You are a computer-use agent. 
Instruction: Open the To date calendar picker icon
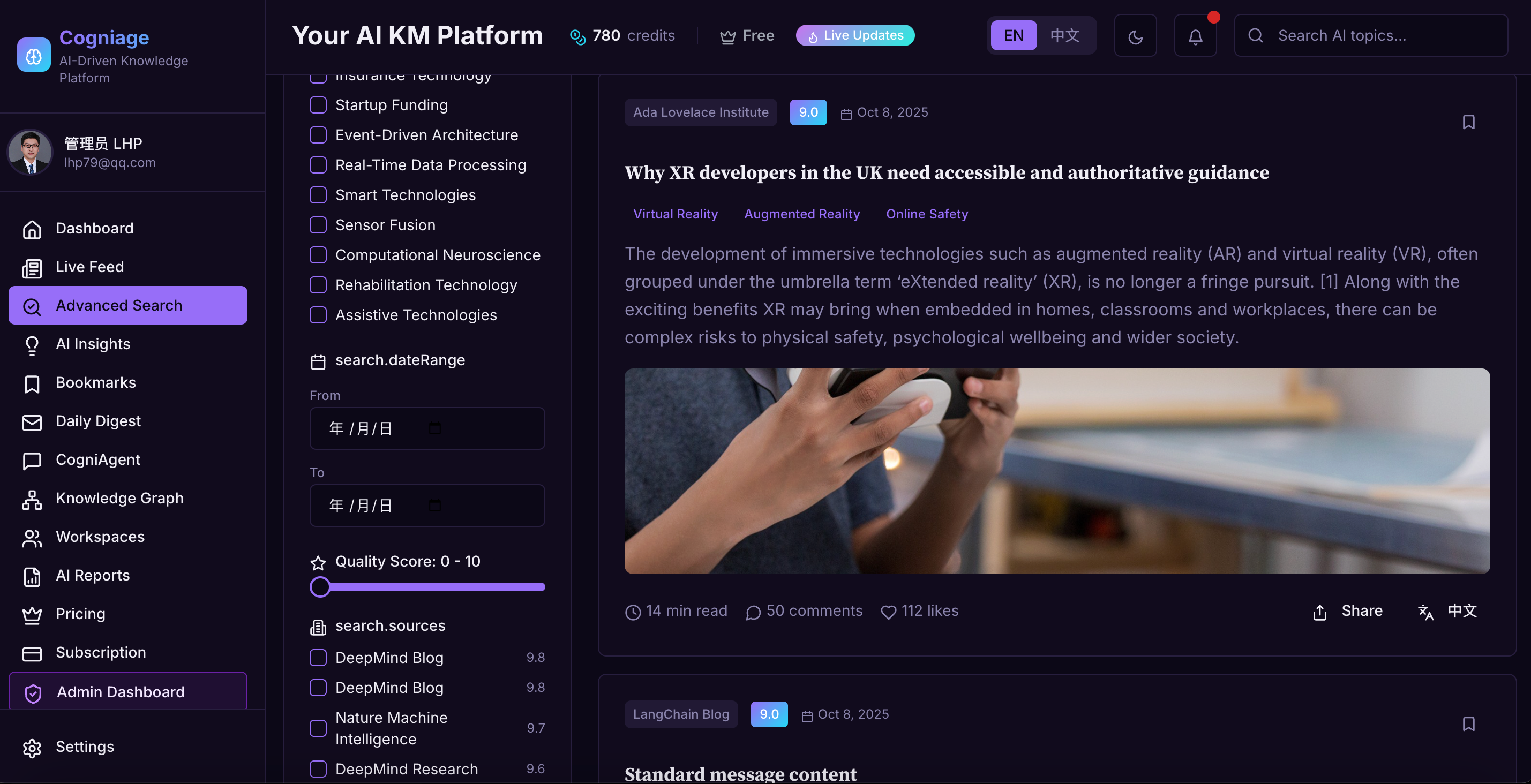(435, 506)
